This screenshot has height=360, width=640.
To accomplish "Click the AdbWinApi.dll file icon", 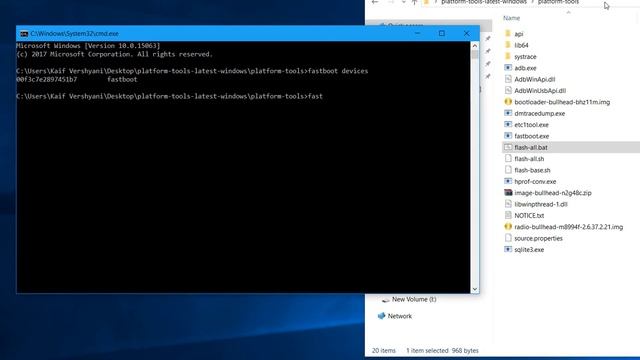I will coord(508,79).
